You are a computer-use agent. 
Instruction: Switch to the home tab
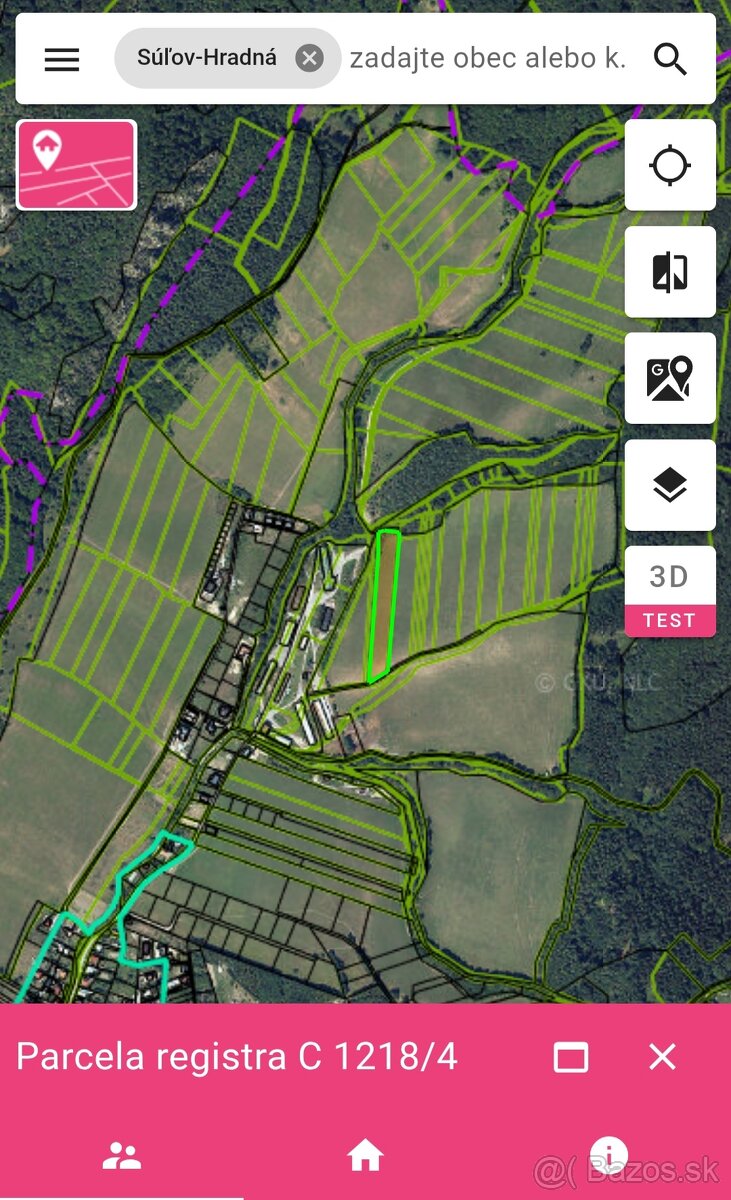365,1156
